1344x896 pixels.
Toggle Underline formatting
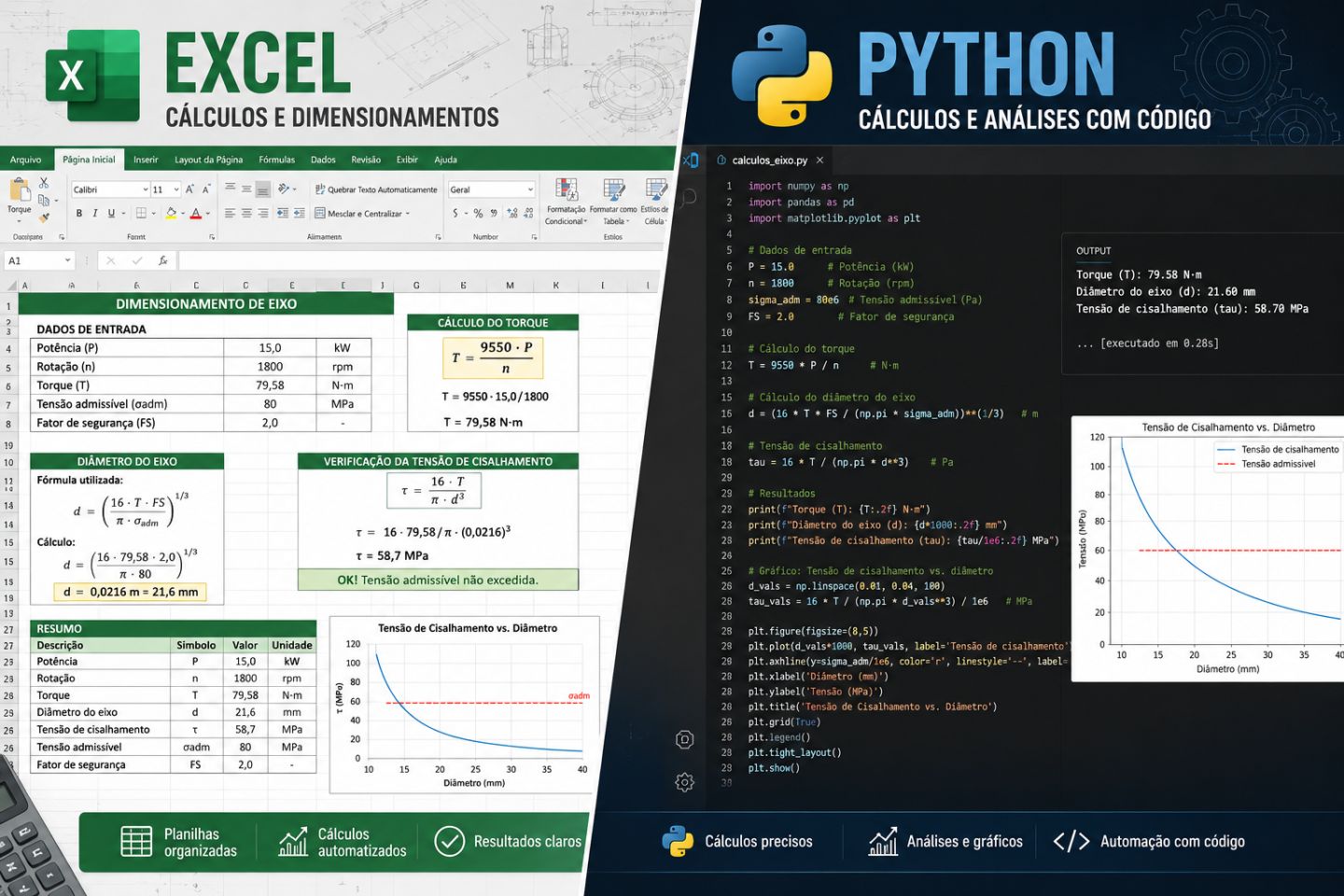click(x=111, y=213)
